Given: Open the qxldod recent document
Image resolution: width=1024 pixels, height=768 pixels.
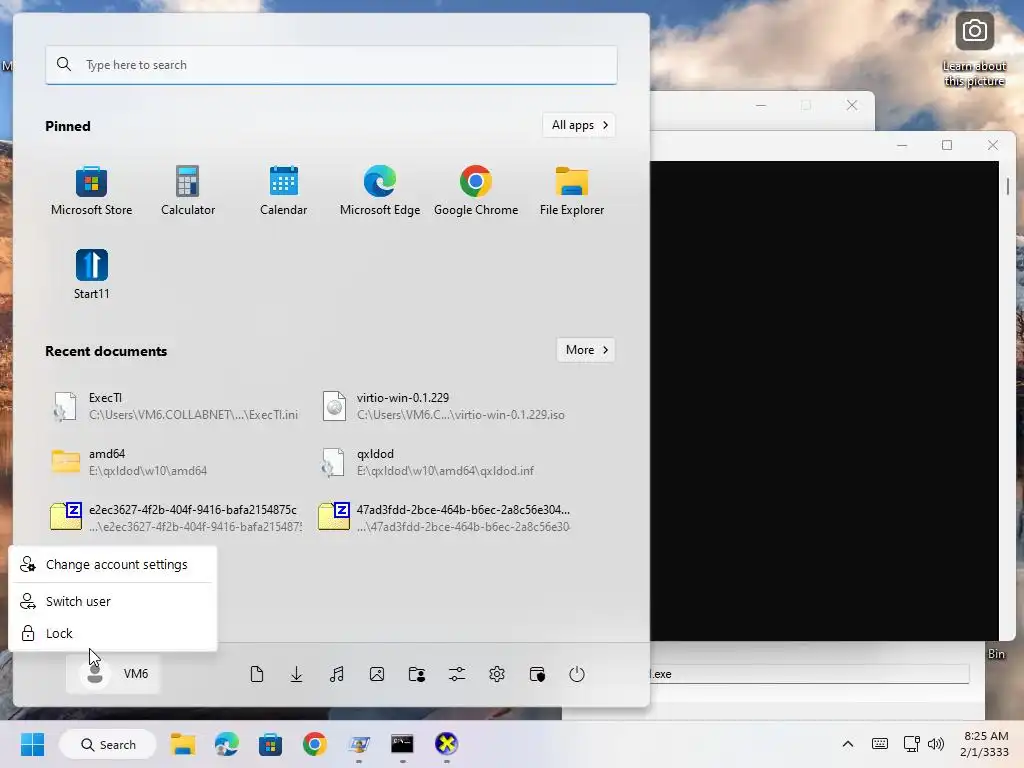Looking at the screenshot, I should point(444,462).
